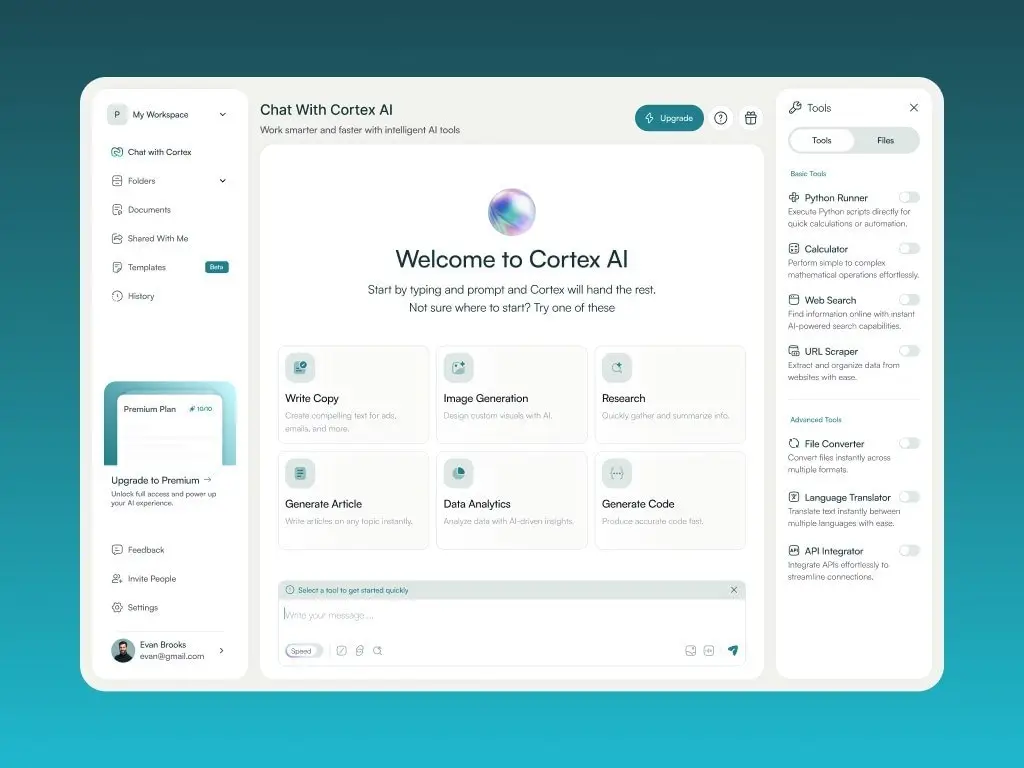Click the Cortex AI orb logo
This screenshot has width=1024, height=768.
pyautogui.click(x=512, y=212)
